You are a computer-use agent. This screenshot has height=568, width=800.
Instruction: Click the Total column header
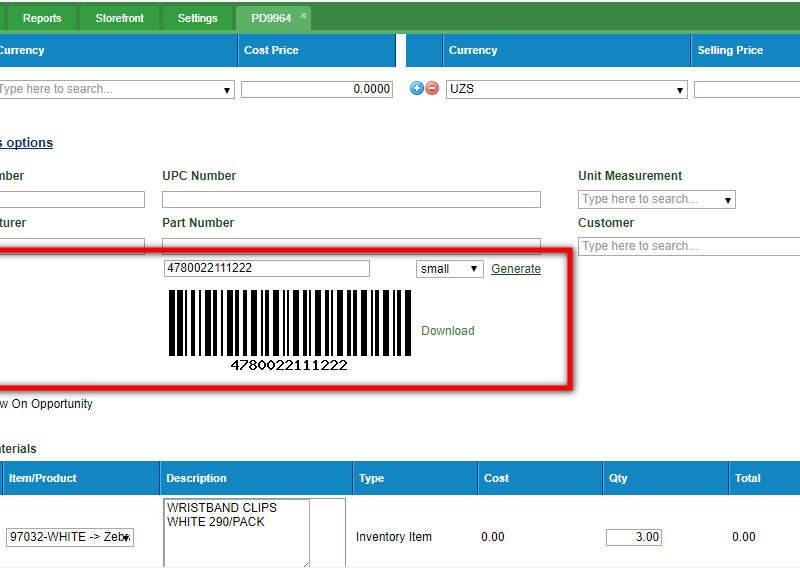pos(764,478)
